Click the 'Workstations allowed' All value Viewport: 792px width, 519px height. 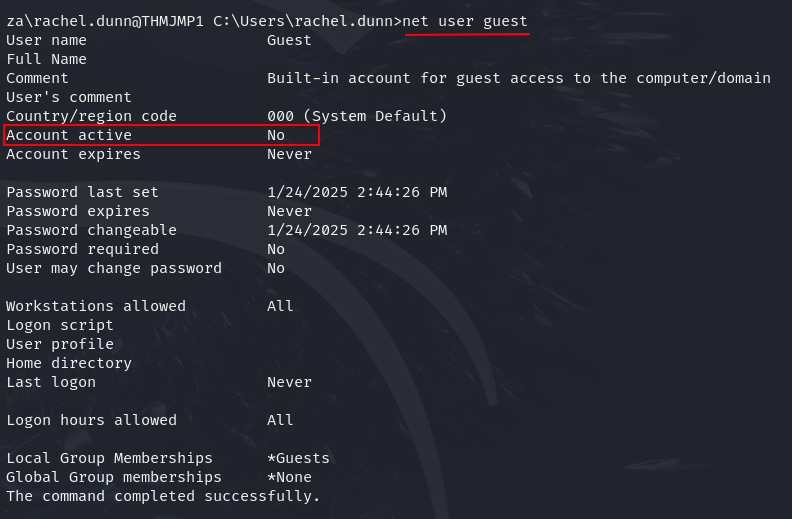coord(280,306)
